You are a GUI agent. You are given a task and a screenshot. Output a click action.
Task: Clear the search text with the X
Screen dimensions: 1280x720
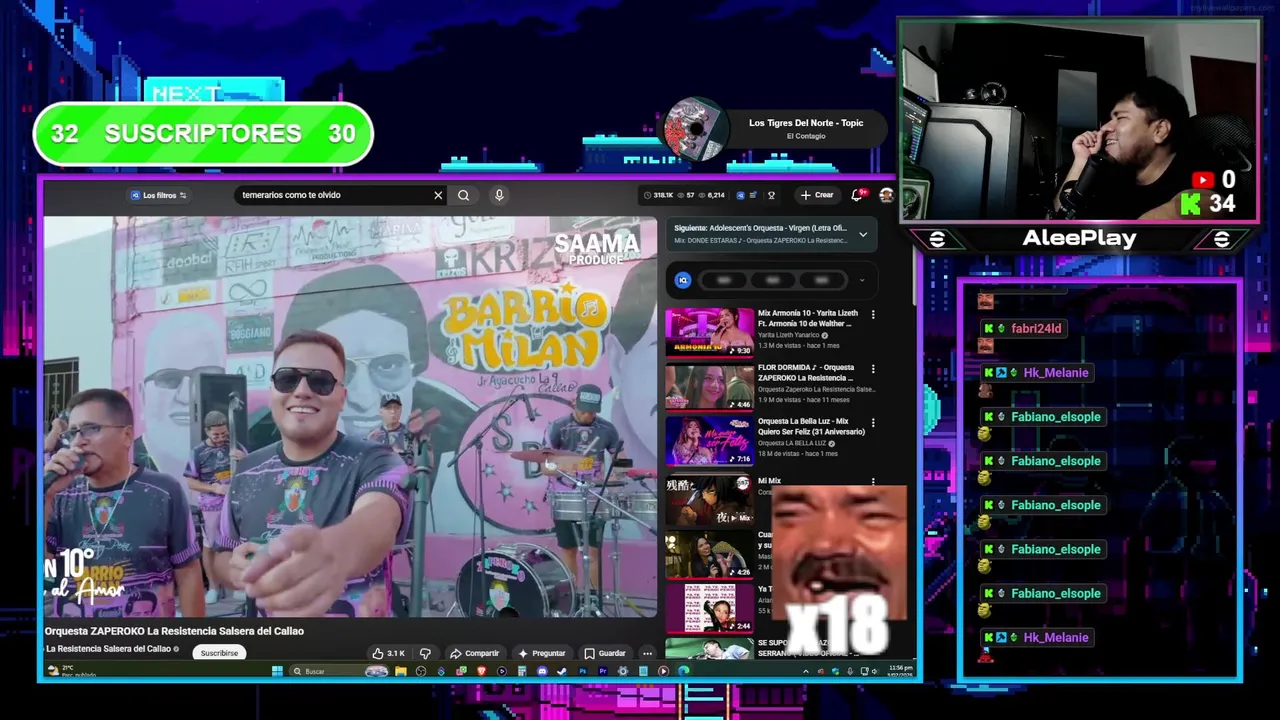click(438, 195)
